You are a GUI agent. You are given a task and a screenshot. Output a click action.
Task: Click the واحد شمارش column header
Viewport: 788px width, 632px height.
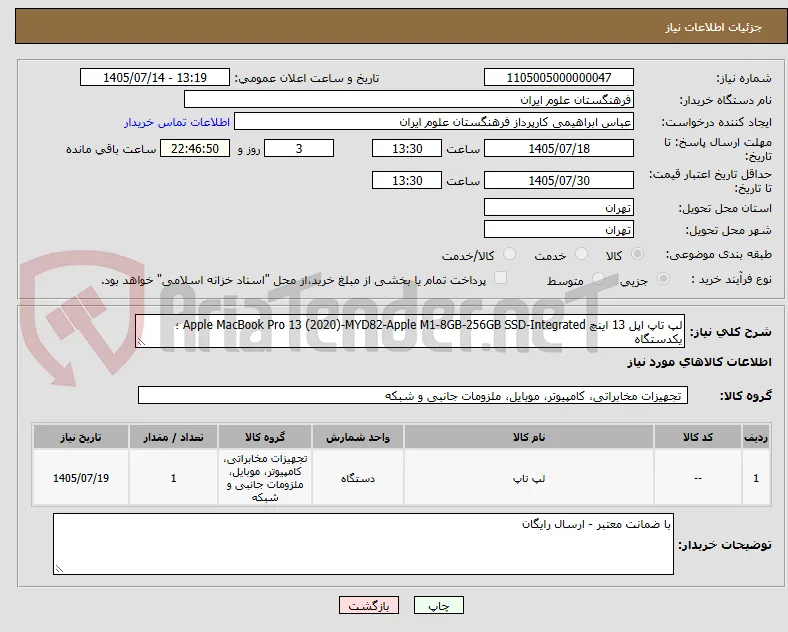[x=358, y=437]
